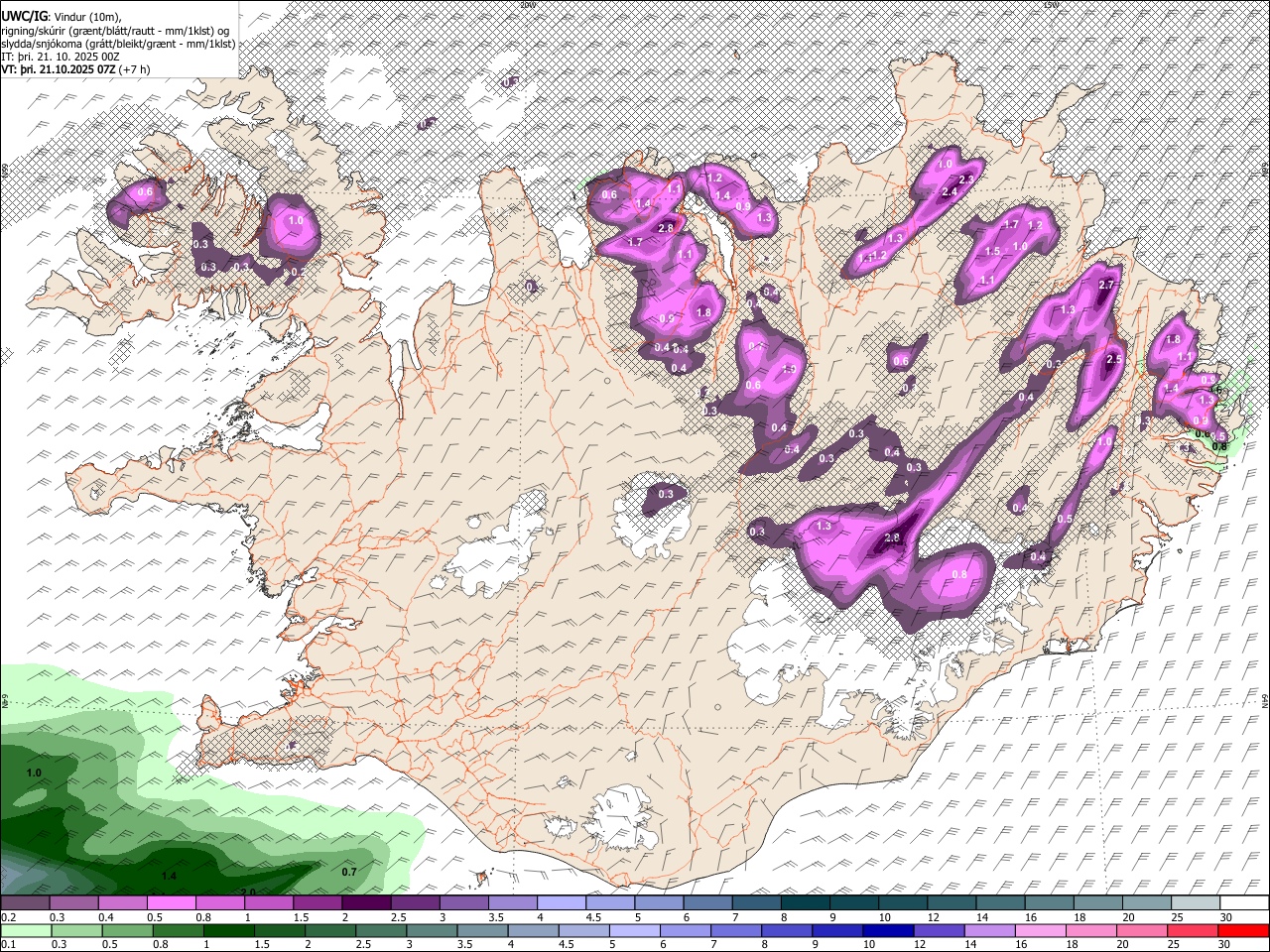Click the 0.3 label inside the round central glacier

coord(666,494)
